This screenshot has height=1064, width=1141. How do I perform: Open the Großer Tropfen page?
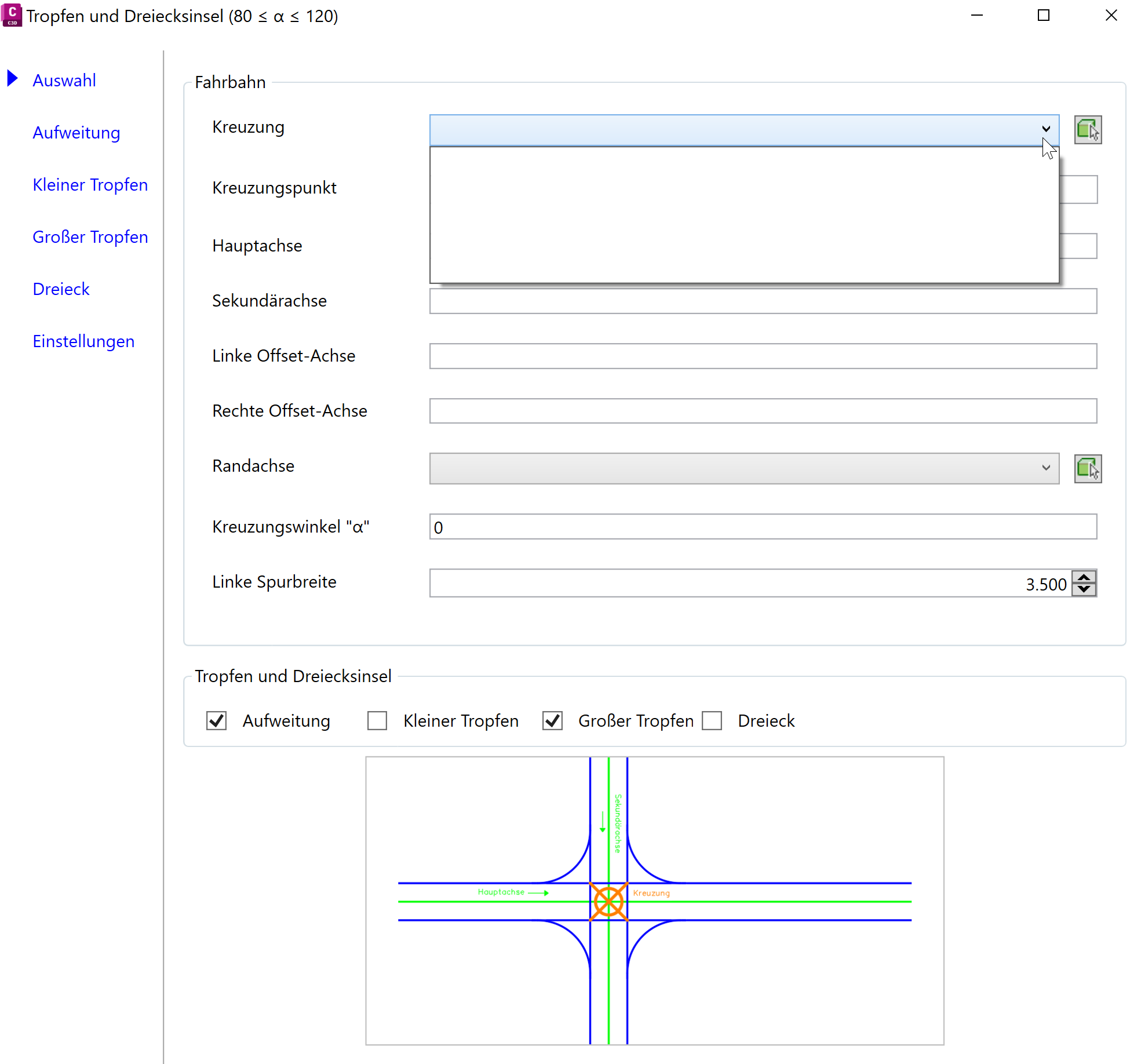(90, 237)
